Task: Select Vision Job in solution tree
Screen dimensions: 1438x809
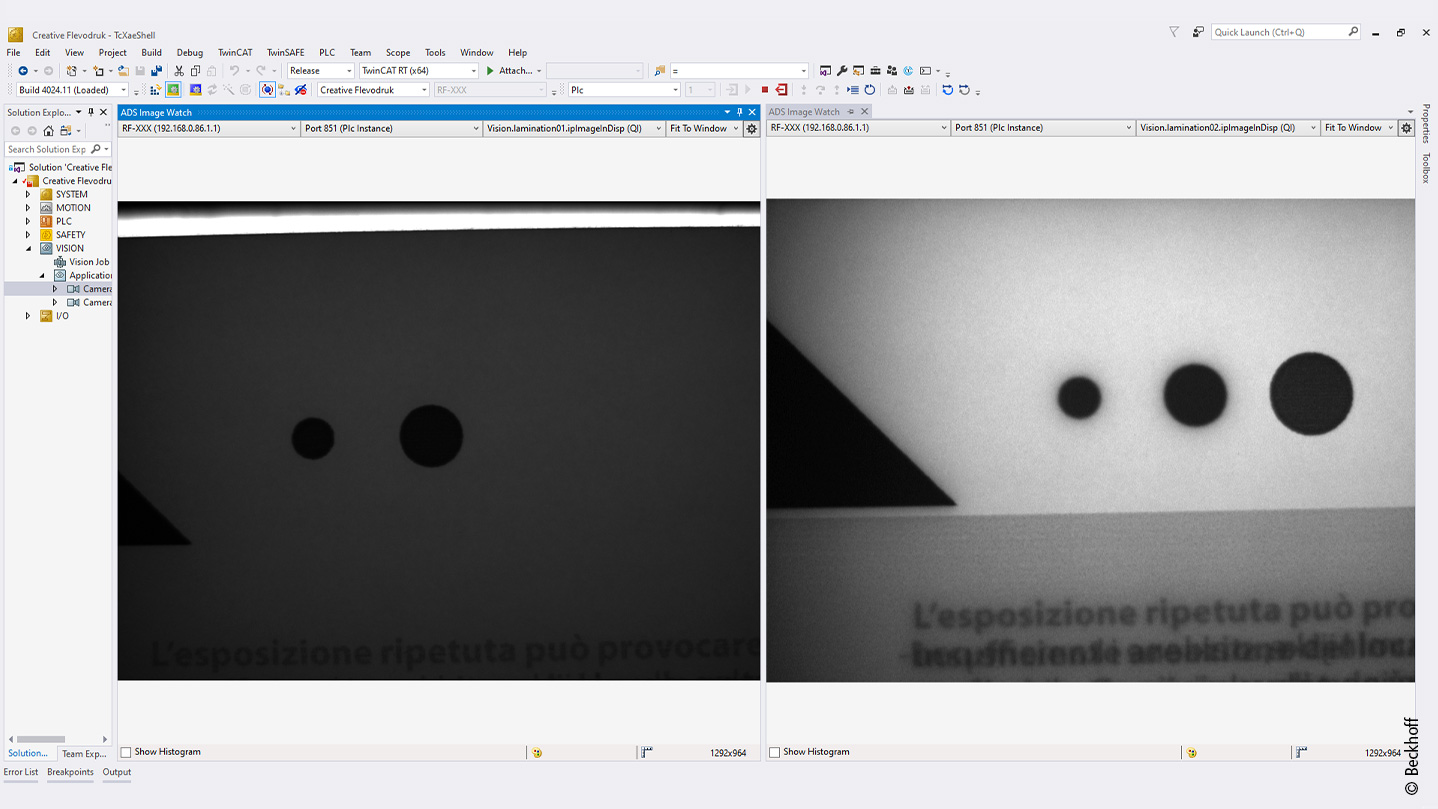Action: tap(89, 262)
